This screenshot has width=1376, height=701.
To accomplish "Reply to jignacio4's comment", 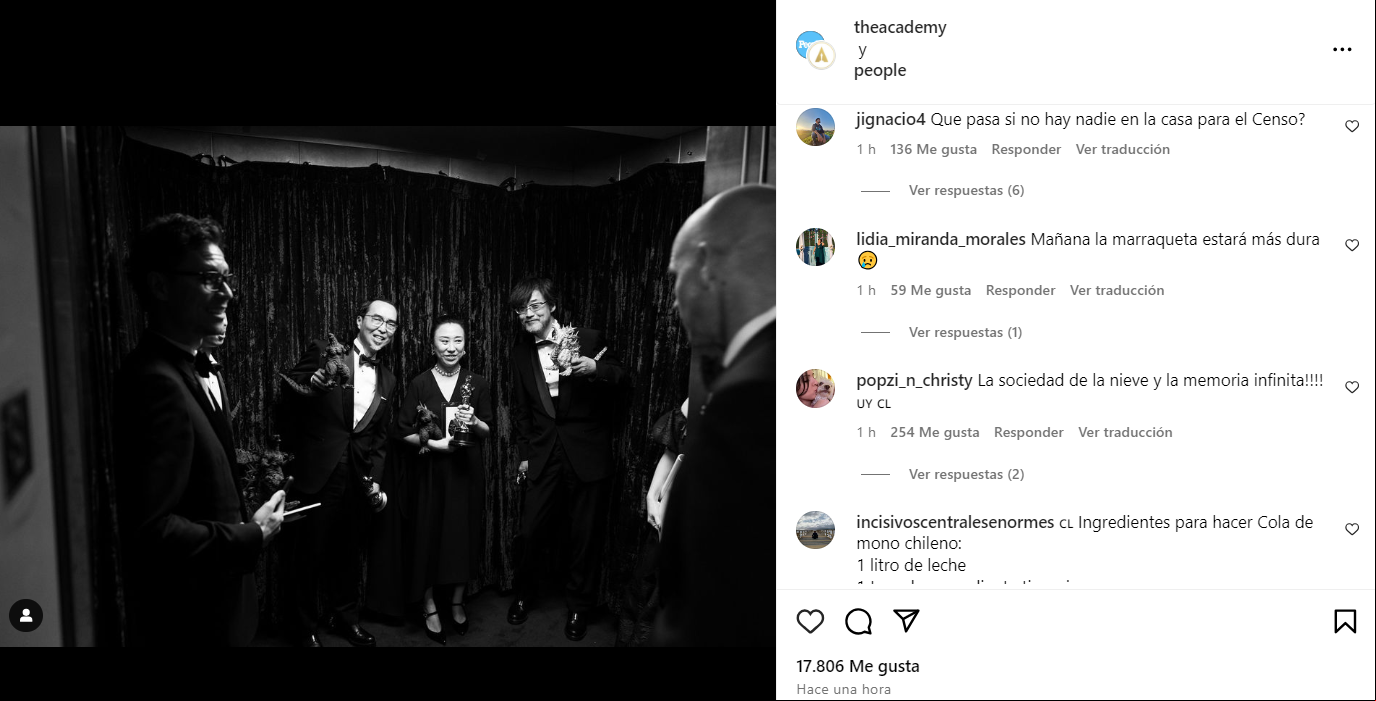I will pos(1026,149).
